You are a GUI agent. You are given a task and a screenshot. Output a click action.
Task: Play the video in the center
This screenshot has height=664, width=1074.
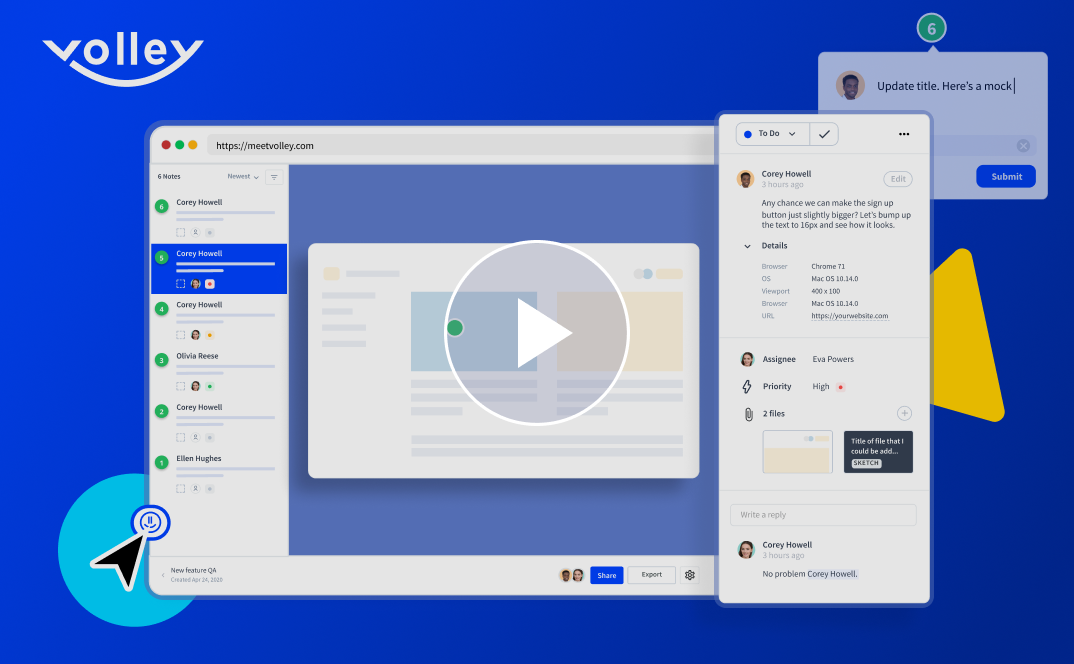(537, 332)
